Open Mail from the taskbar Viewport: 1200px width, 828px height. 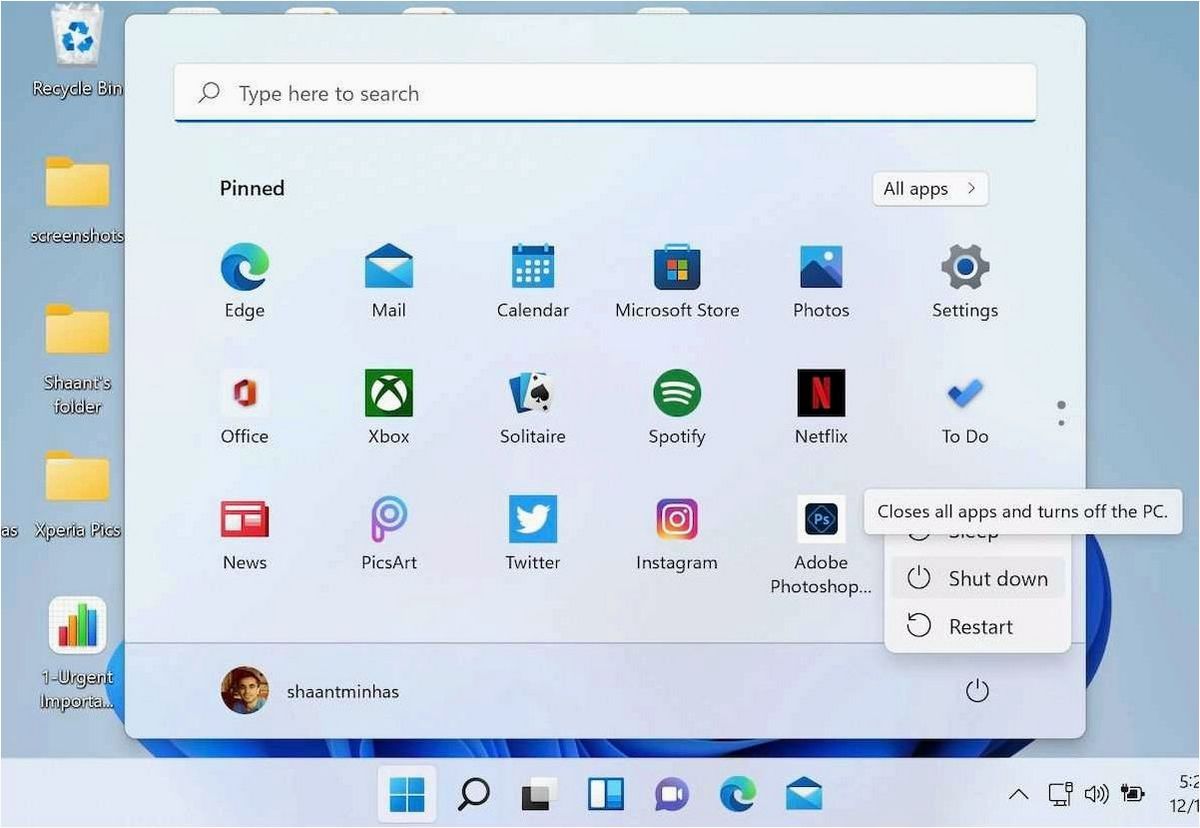[803, 795]
